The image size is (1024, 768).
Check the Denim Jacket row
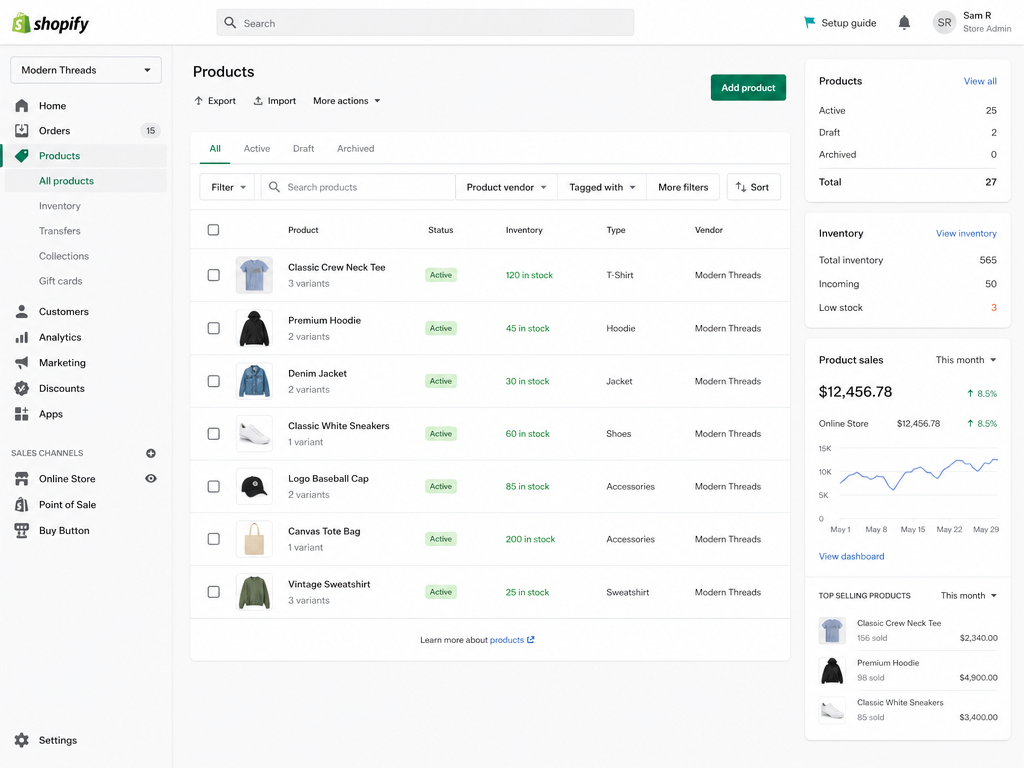click(214, 381)
